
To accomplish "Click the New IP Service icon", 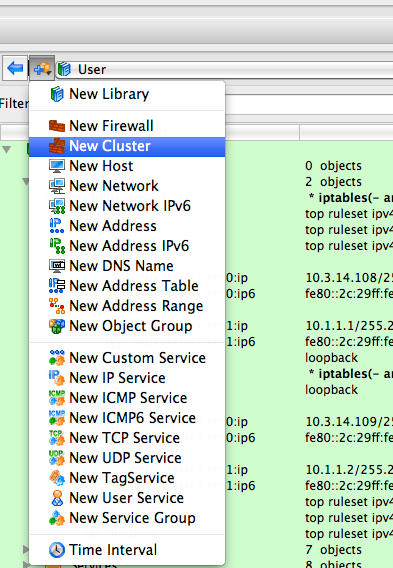I will [57, 378].
